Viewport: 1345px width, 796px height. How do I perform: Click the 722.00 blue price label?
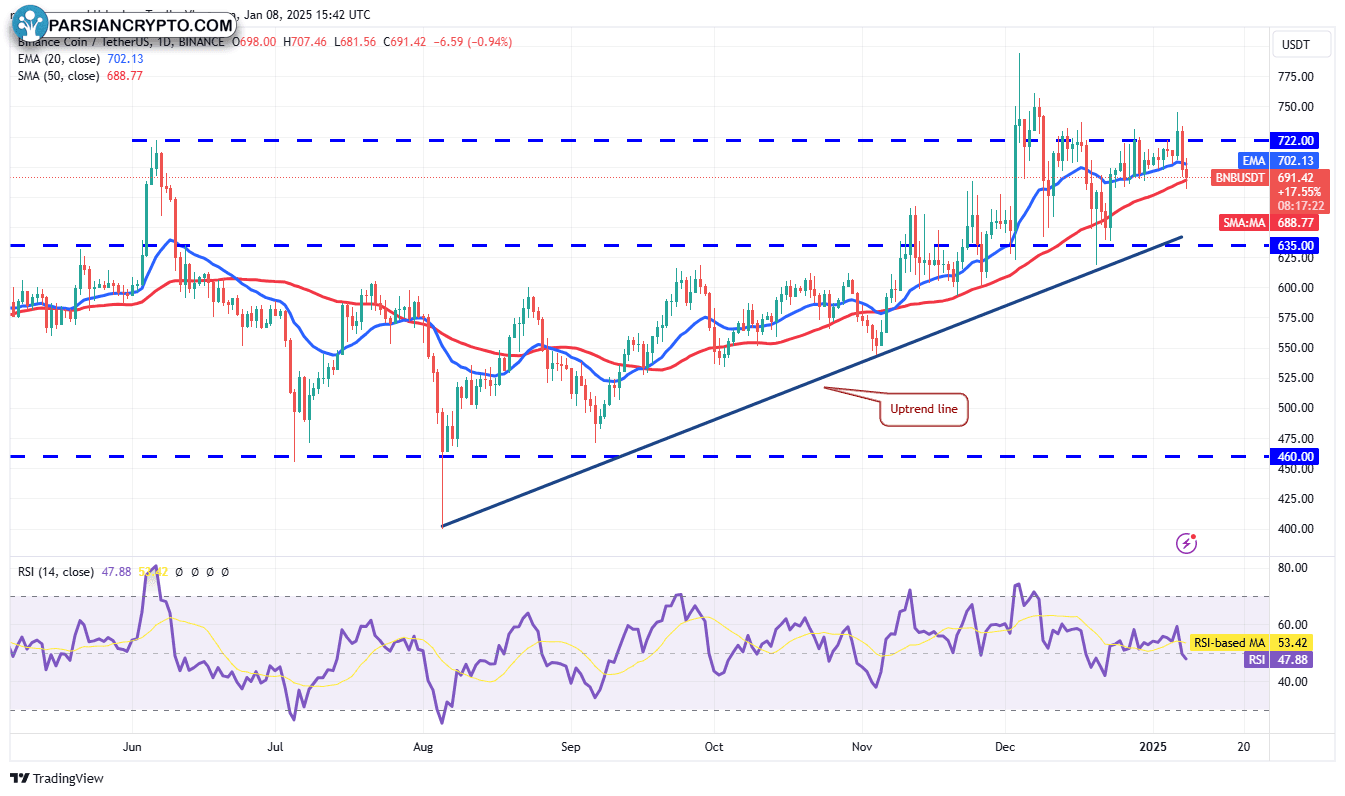click(x=1293, y=140)
